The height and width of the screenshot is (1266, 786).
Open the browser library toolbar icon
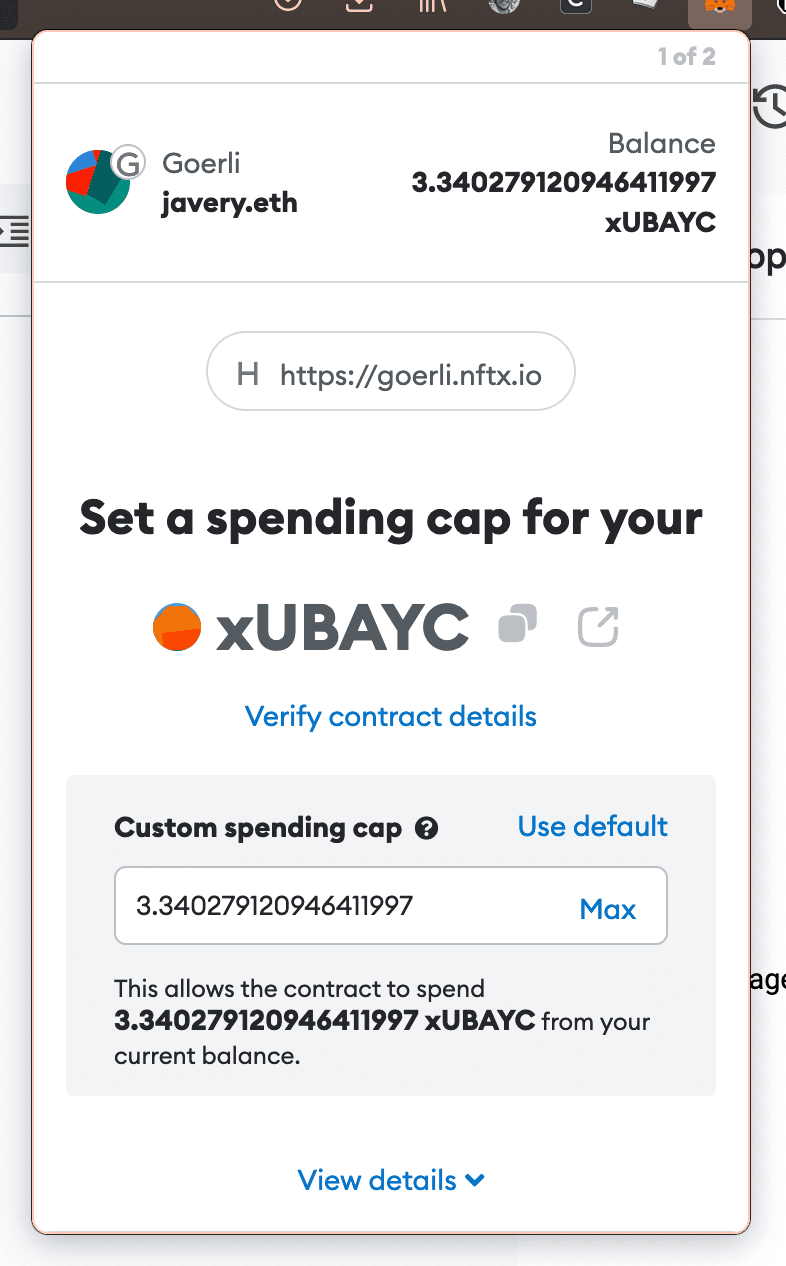431,6
